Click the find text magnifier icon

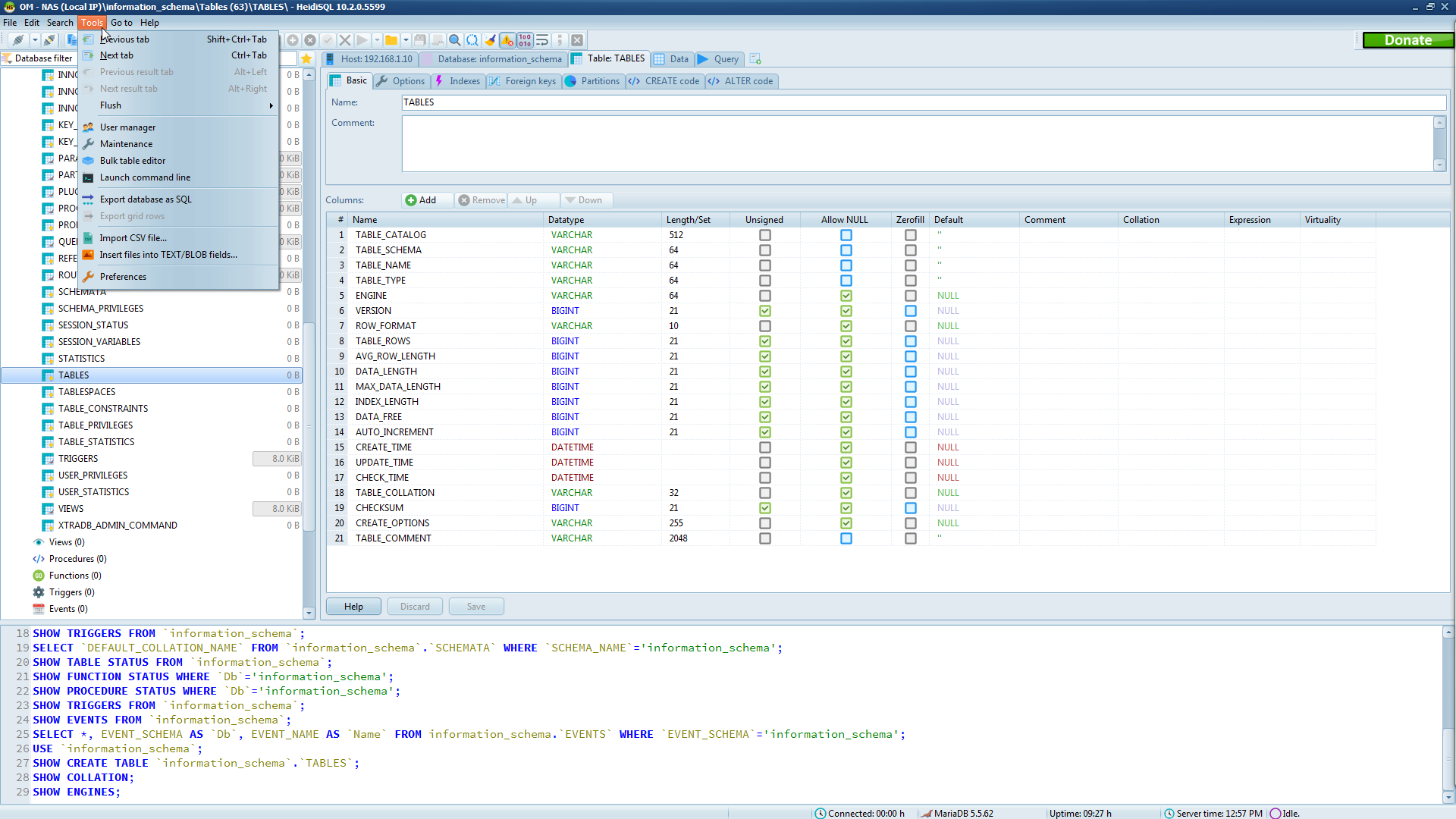point(455,40)
